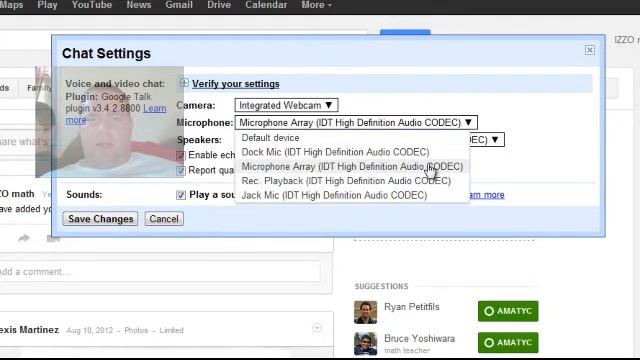Image resolution: width=640 pixels, height=360 pixels.
Task: Click the Aug 10, 2012 post date
Action: [x=89, y=330]
